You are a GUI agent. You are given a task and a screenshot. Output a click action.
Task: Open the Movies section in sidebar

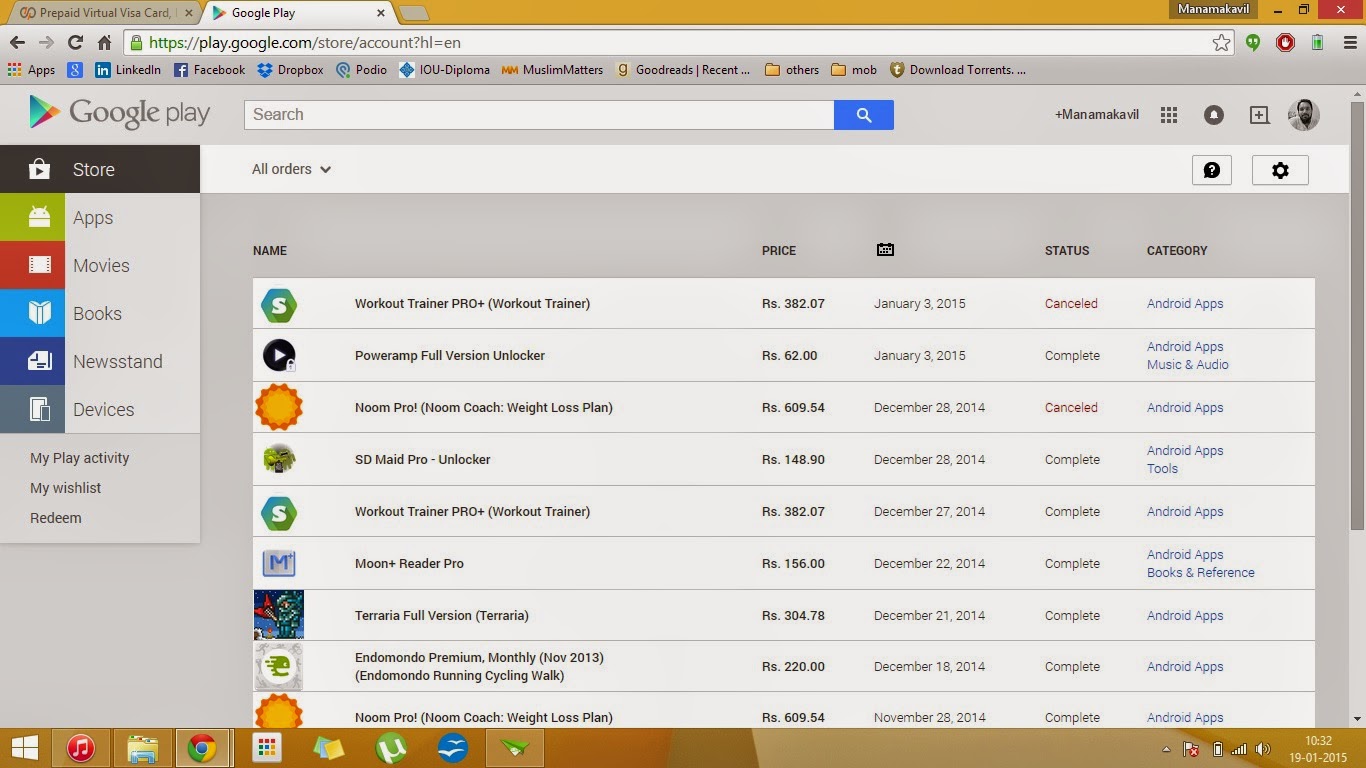[100, 265]
